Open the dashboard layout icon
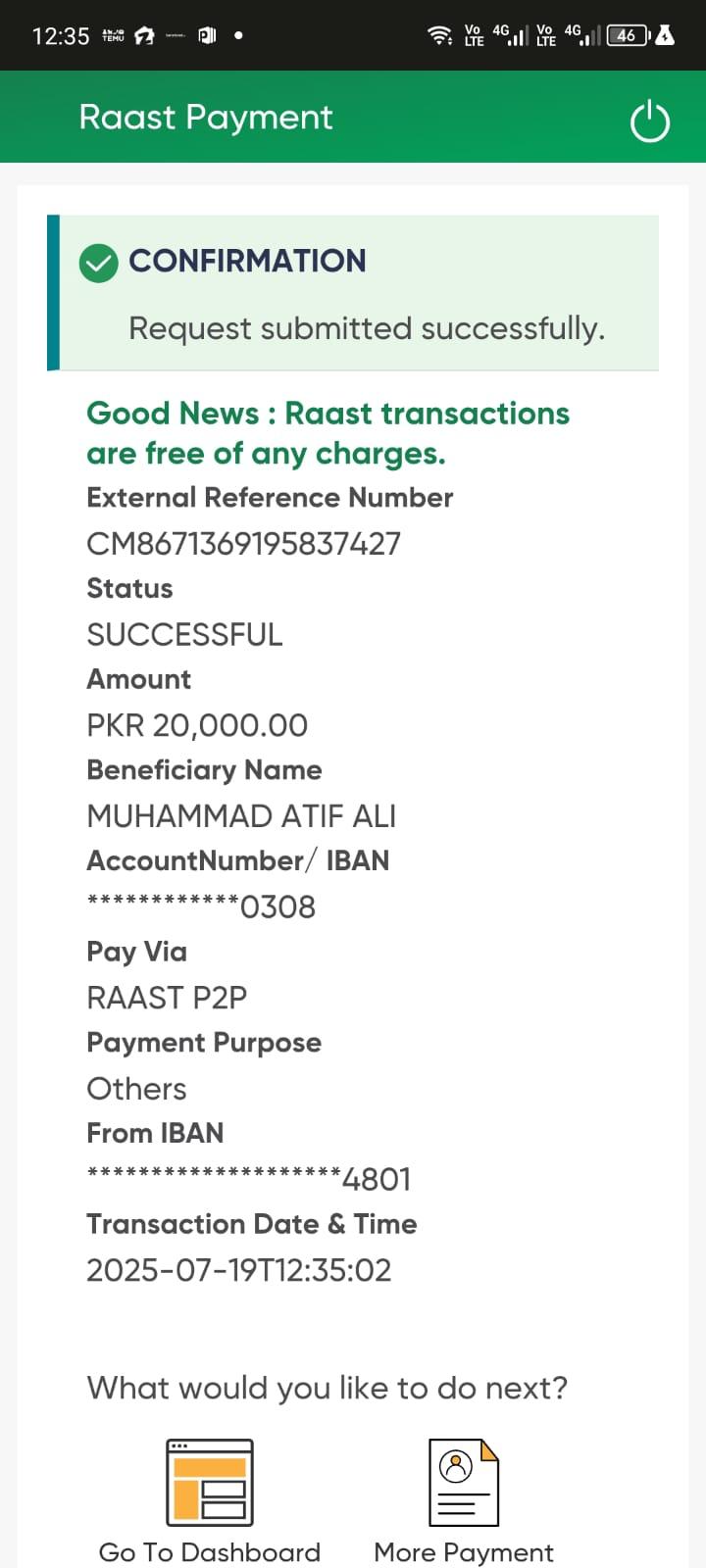 tap(210, 1482)
